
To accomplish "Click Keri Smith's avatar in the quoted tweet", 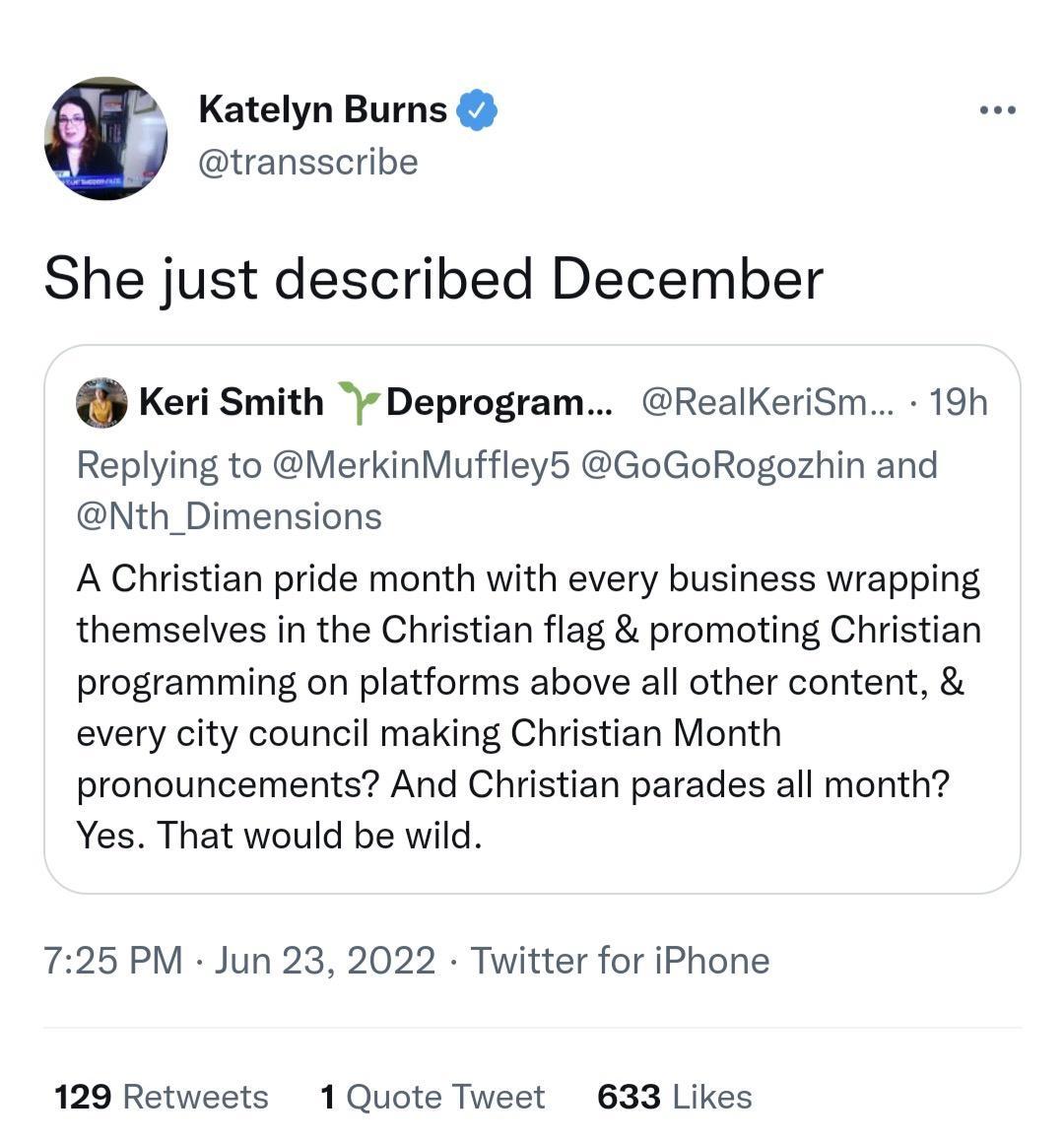I will pyautogui.click(x=101, y=402).
